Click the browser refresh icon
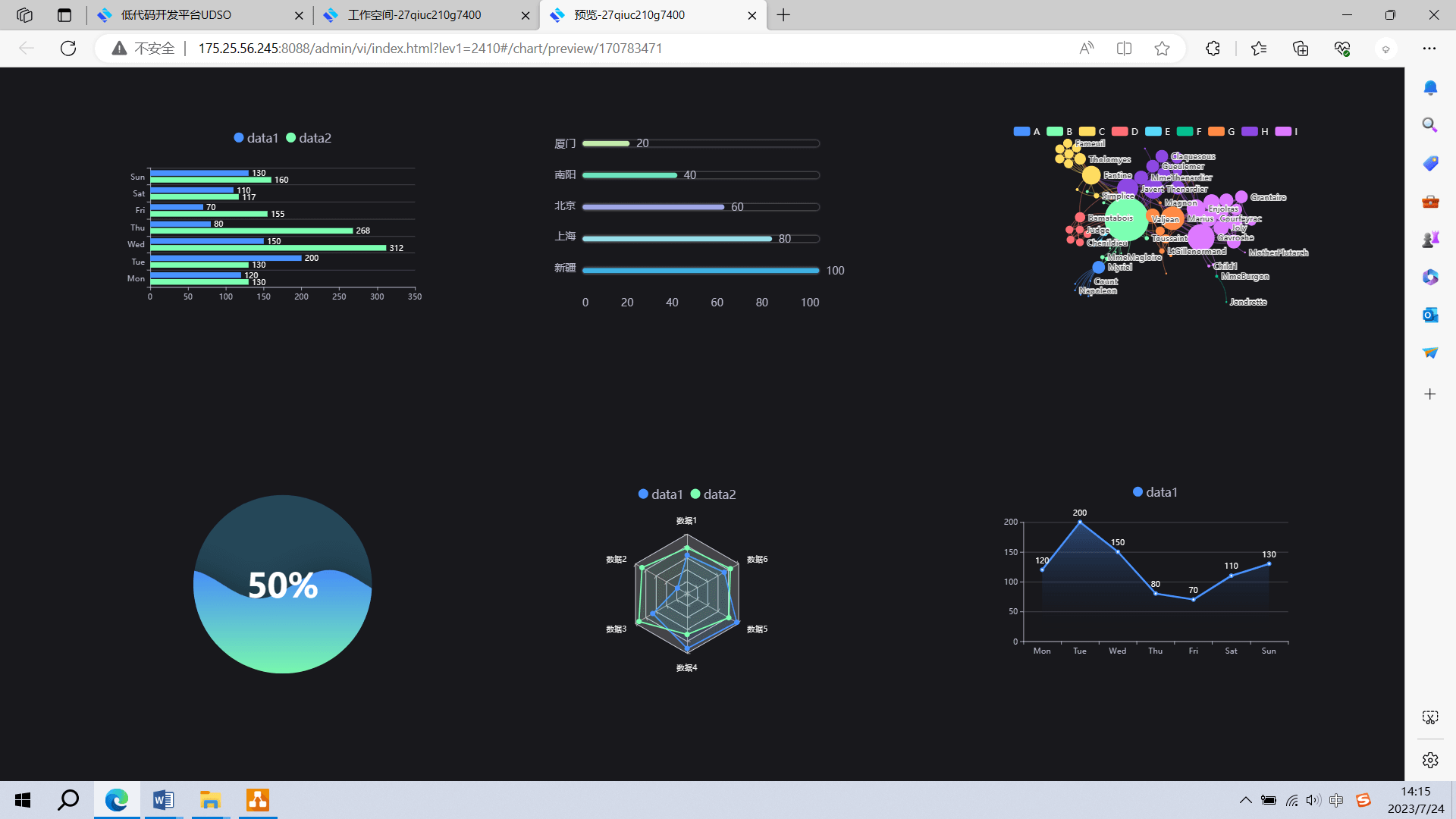 pos(68,49)
